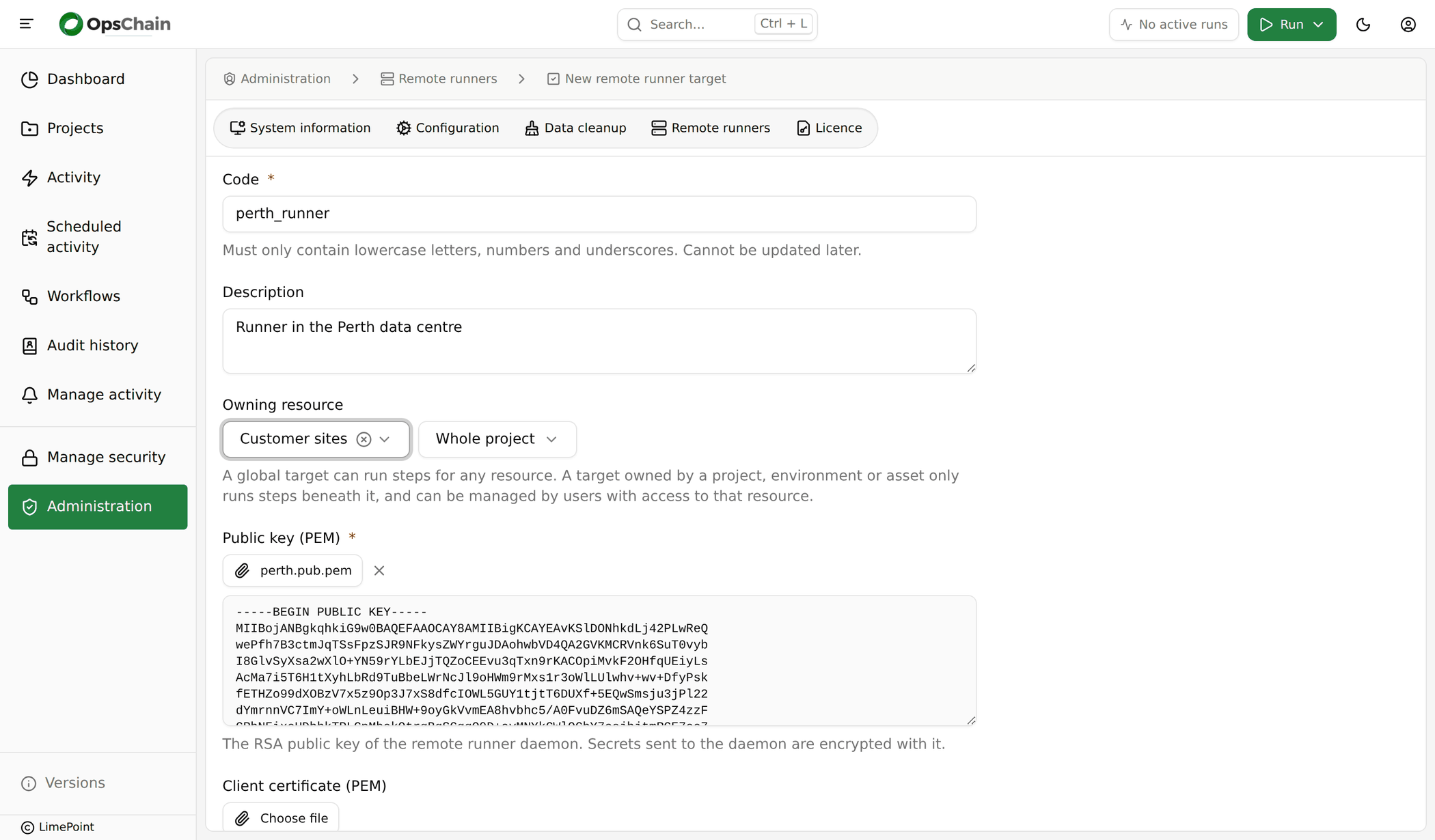1435x840 pixels.
Task: Click the LimePoint footer link
Action: pyautogui.click(x=57, y=827)
